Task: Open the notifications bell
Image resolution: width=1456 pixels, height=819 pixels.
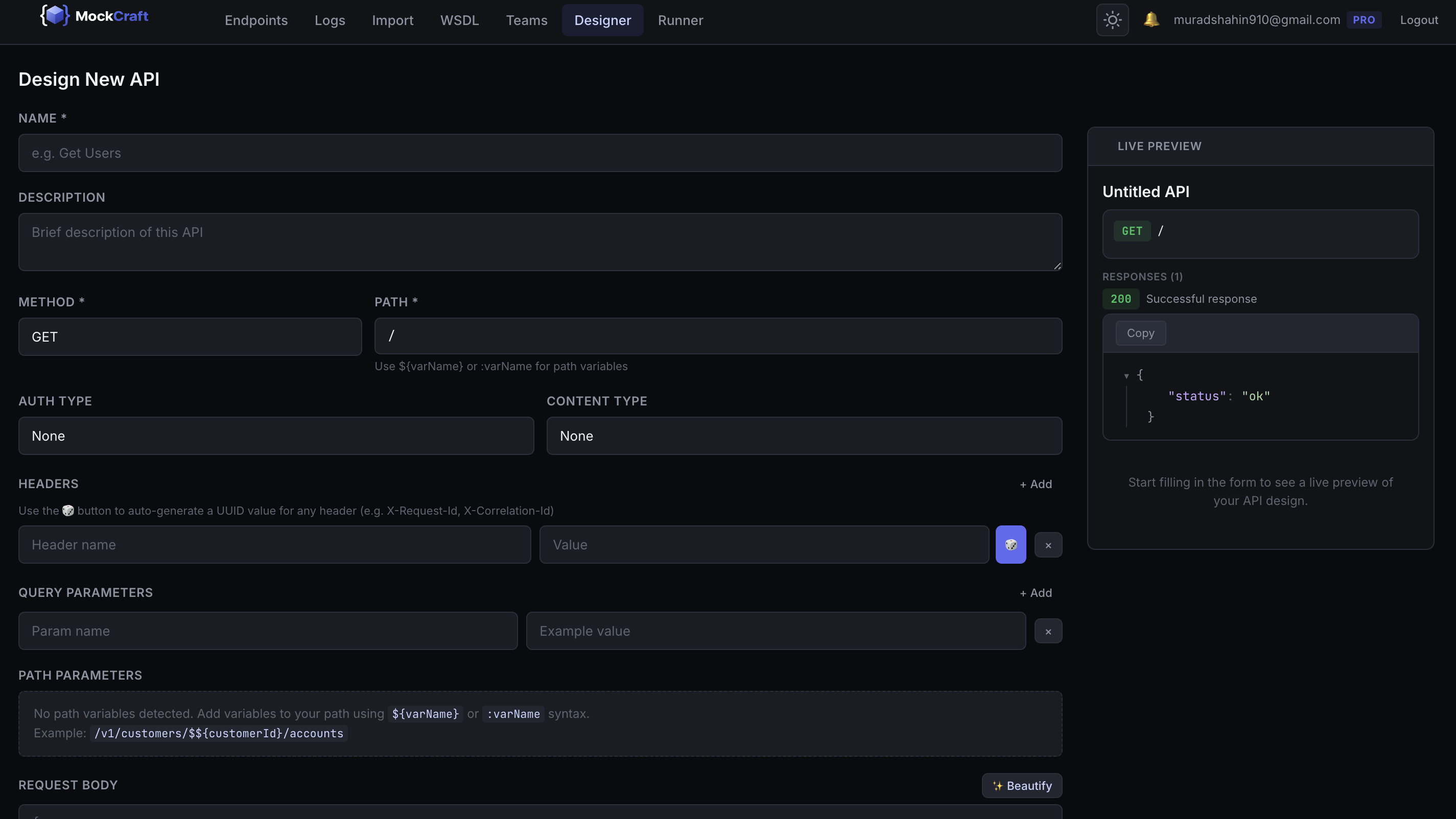Action: (1151, 20)
